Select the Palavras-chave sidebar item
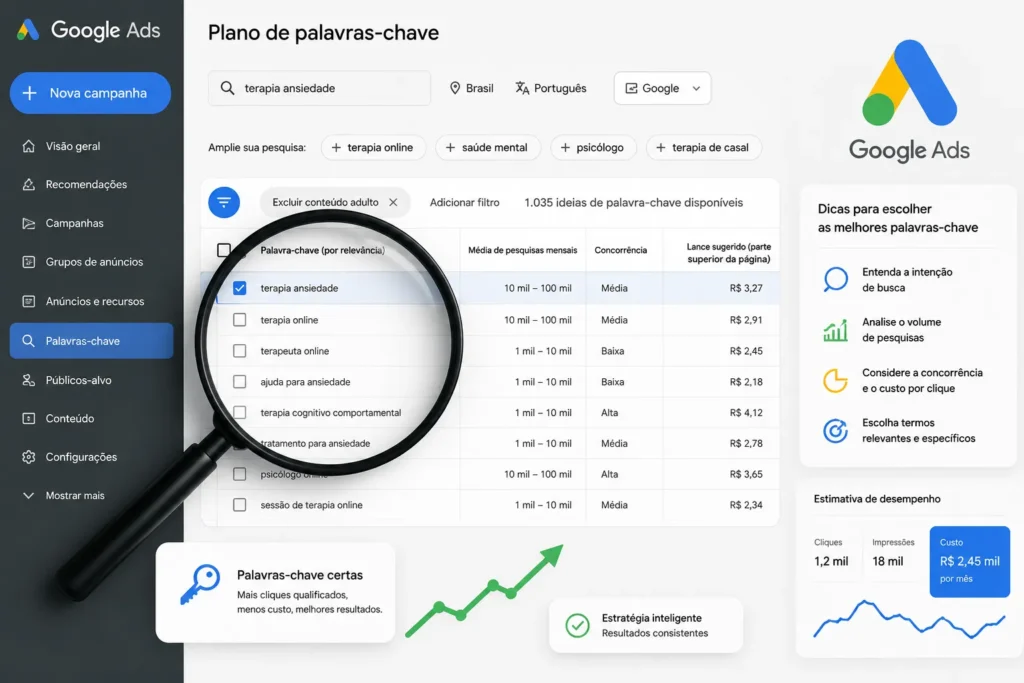Viewport: 1024px width, 683px height. coord(91,341)
